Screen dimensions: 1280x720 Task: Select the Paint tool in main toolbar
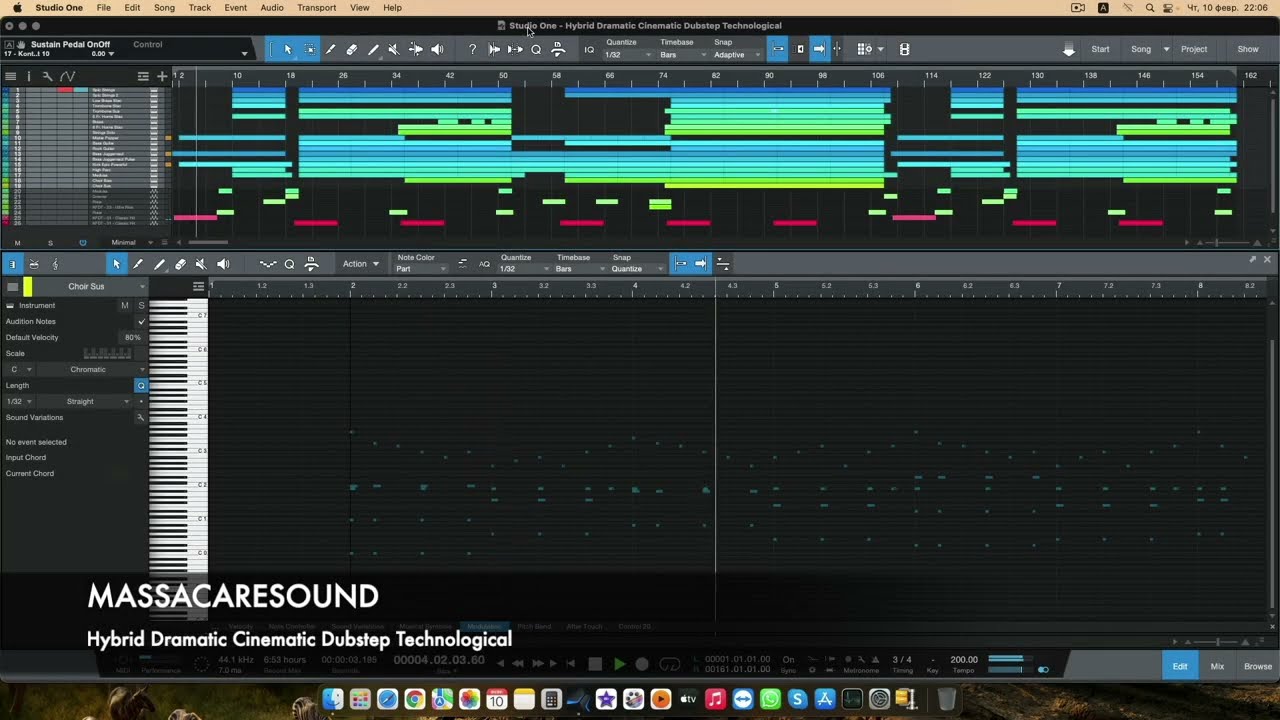click(373, 49)
